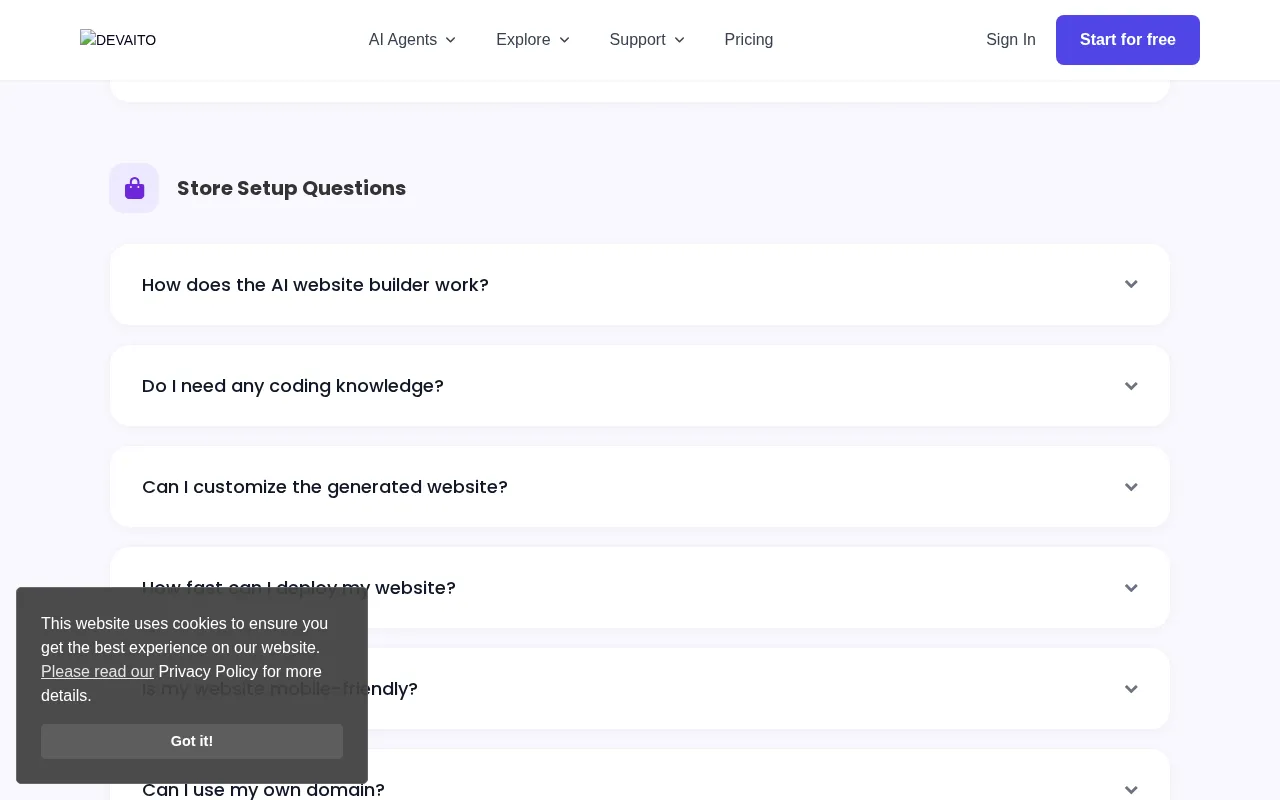
Task: Expand 'Is my website mobile-friendly?' chevron
Action: 1131,689
